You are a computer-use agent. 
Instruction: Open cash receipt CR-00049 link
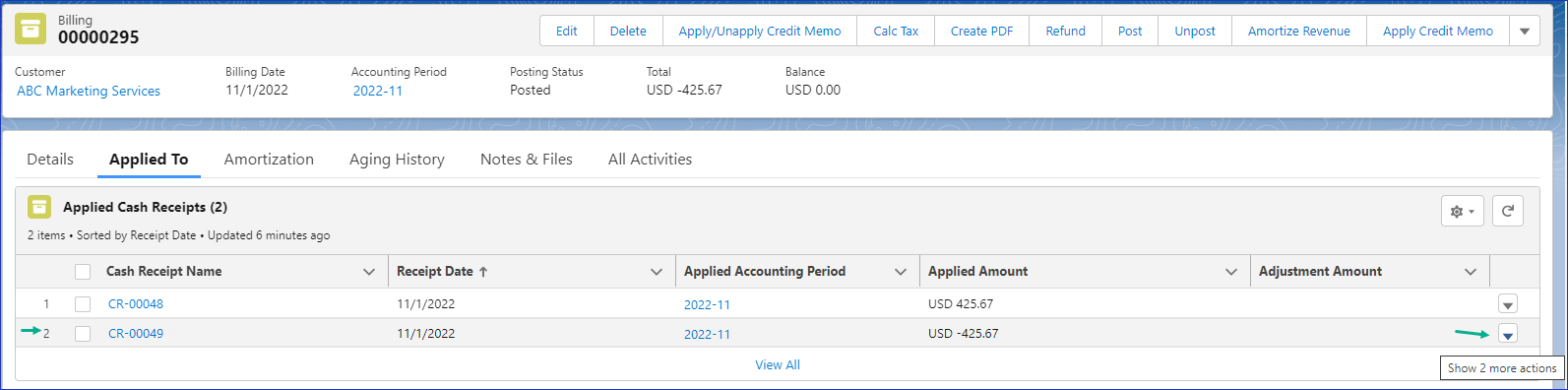point(136,334)
